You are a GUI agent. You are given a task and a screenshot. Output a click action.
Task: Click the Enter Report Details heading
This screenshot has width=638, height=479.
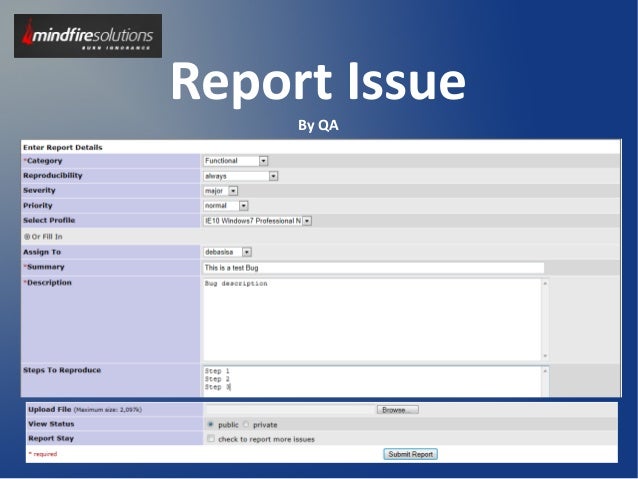(x=63, y=147)
